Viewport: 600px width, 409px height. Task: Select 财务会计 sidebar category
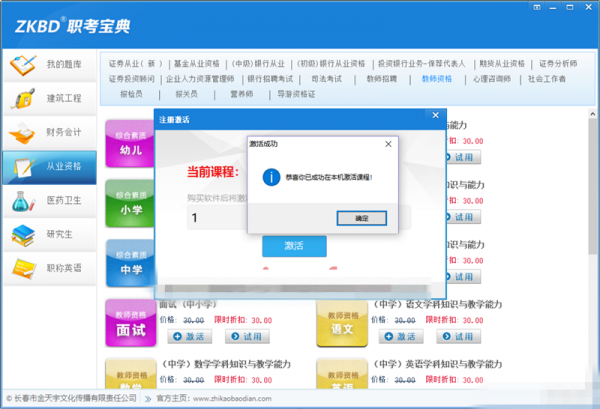click(x=50, y=132)
